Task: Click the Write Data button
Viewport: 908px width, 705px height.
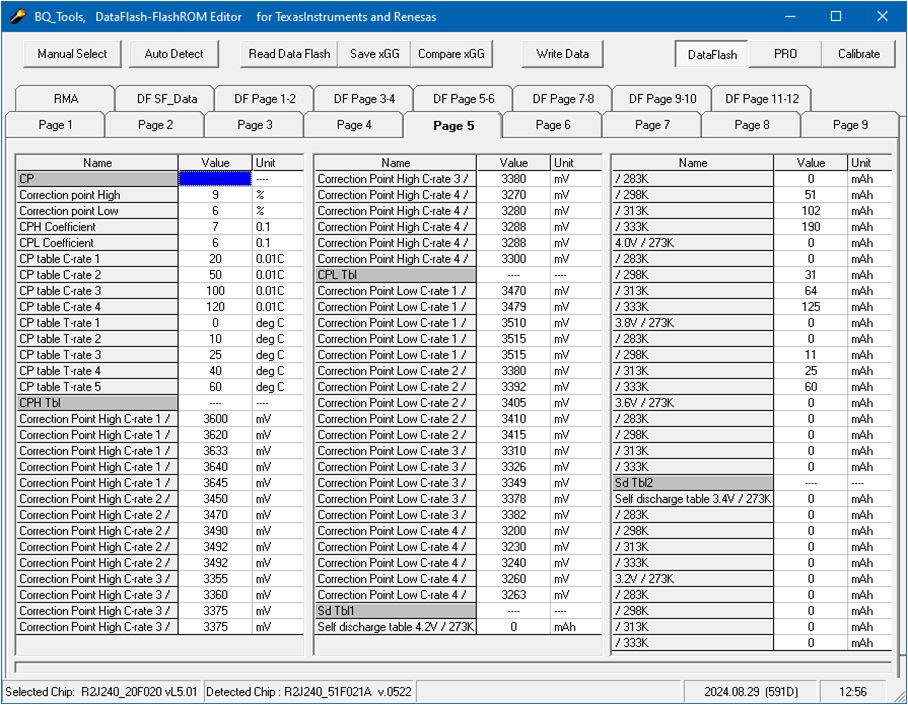Action: pyautogui.click(x=562, y=54)
